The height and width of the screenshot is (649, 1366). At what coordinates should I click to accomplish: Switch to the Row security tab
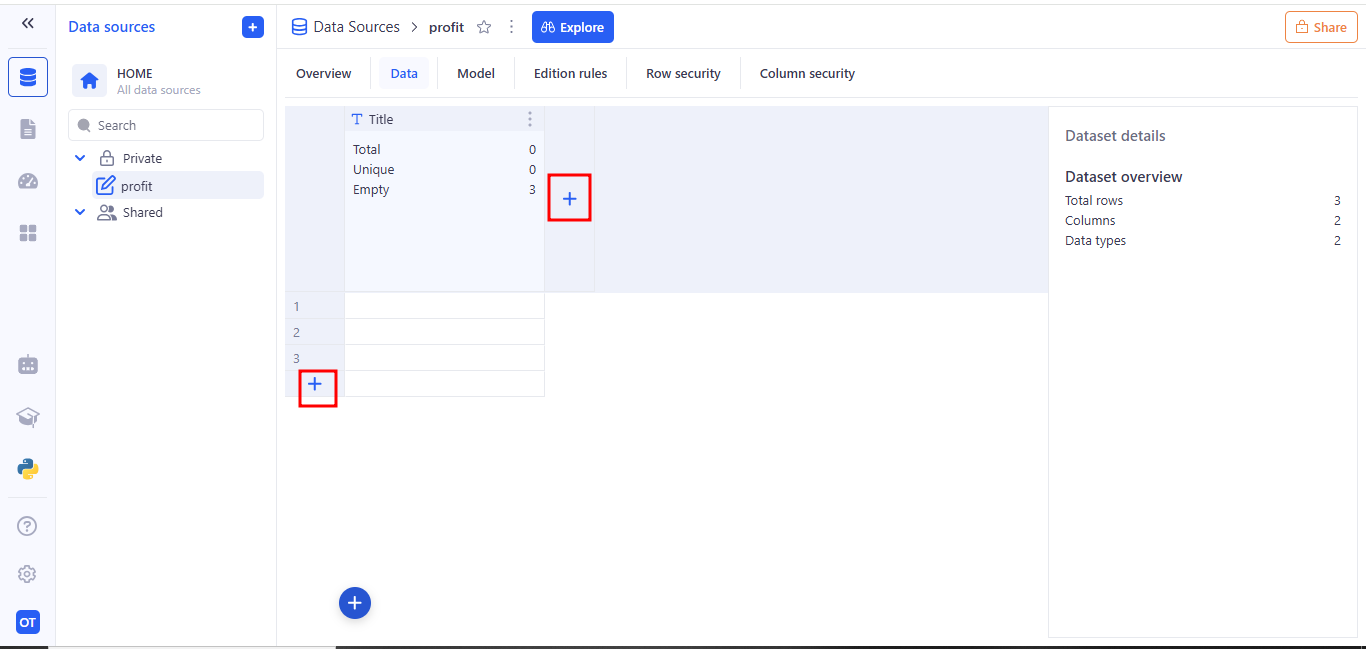pos(683,73)
